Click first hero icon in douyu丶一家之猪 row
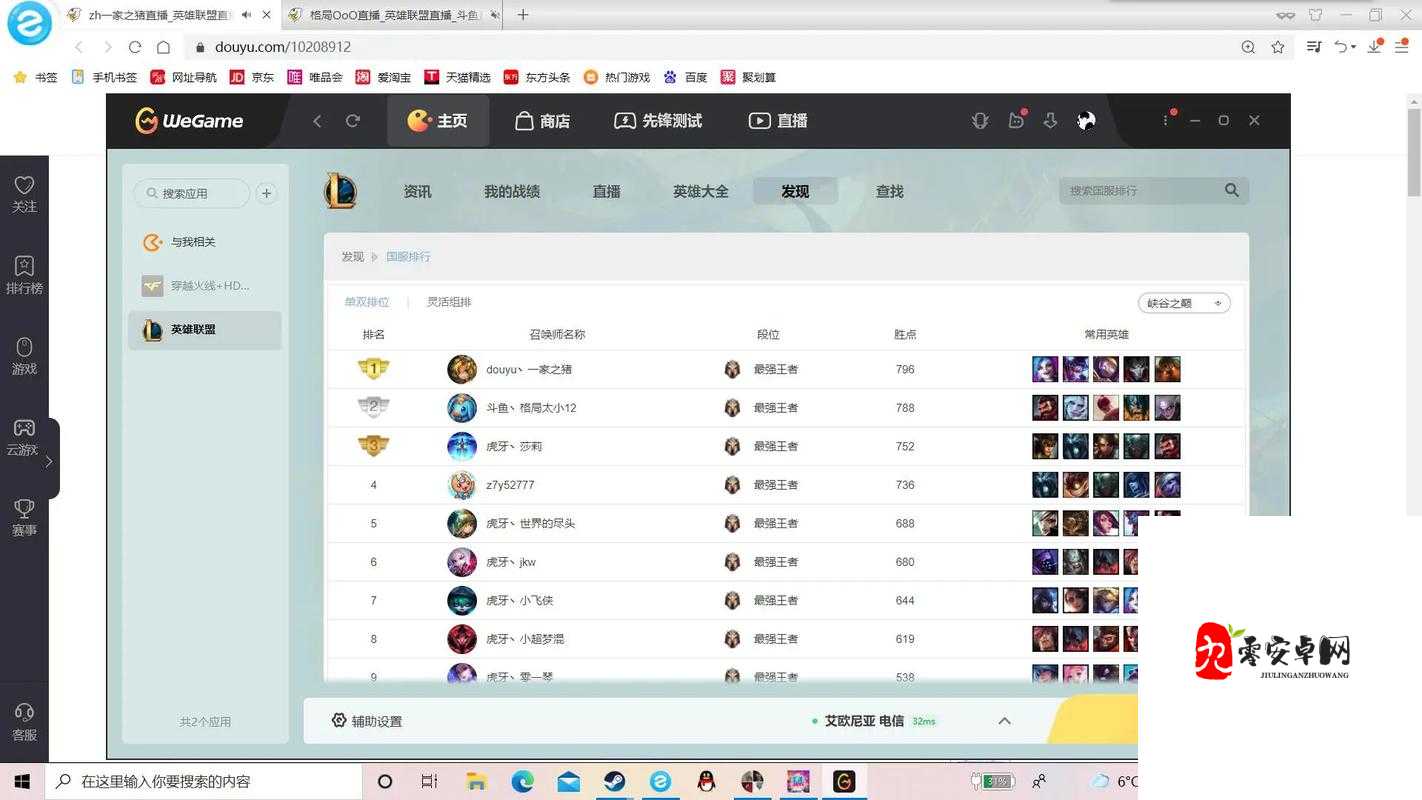The image size is (1422, 800). coord(1045,369)
